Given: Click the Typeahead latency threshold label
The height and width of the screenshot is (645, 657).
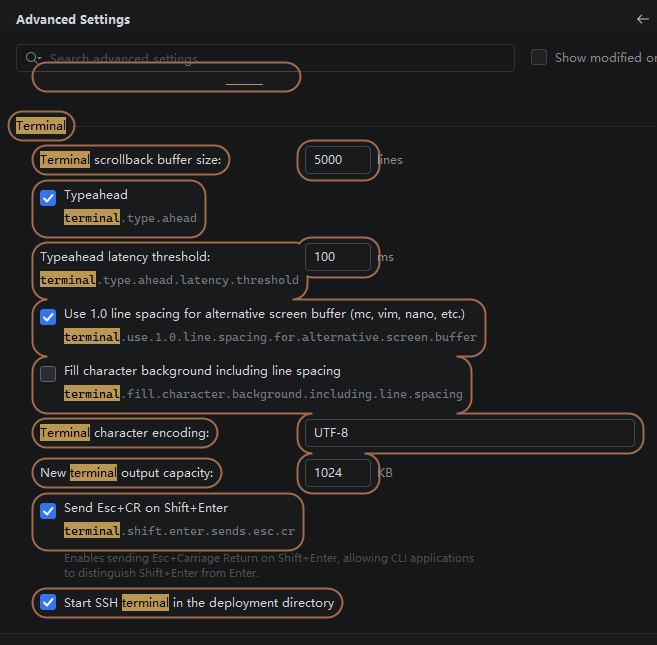Looking at the screenshot, I should [x=125, y=256].
